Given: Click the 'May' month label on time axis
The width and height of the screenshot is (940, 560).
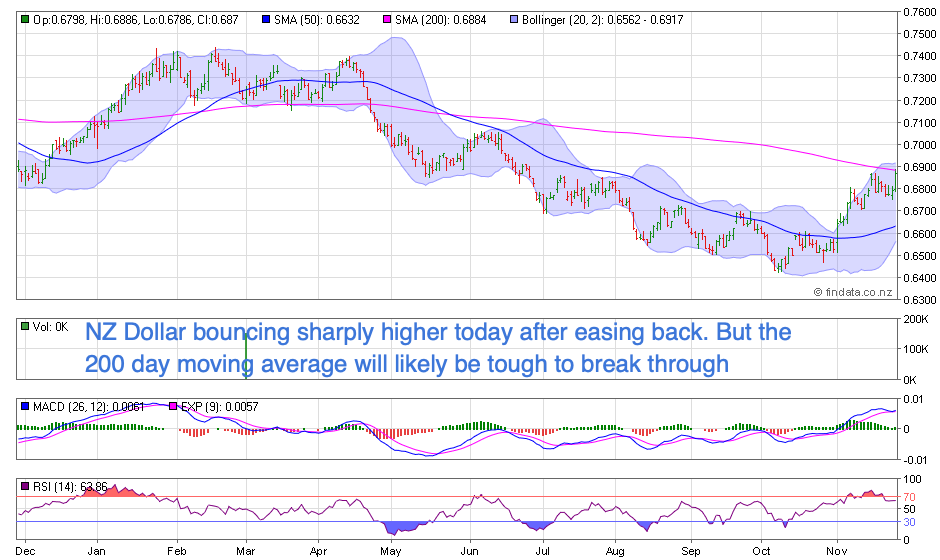Looking at the screenshot, I should [391, 551].
